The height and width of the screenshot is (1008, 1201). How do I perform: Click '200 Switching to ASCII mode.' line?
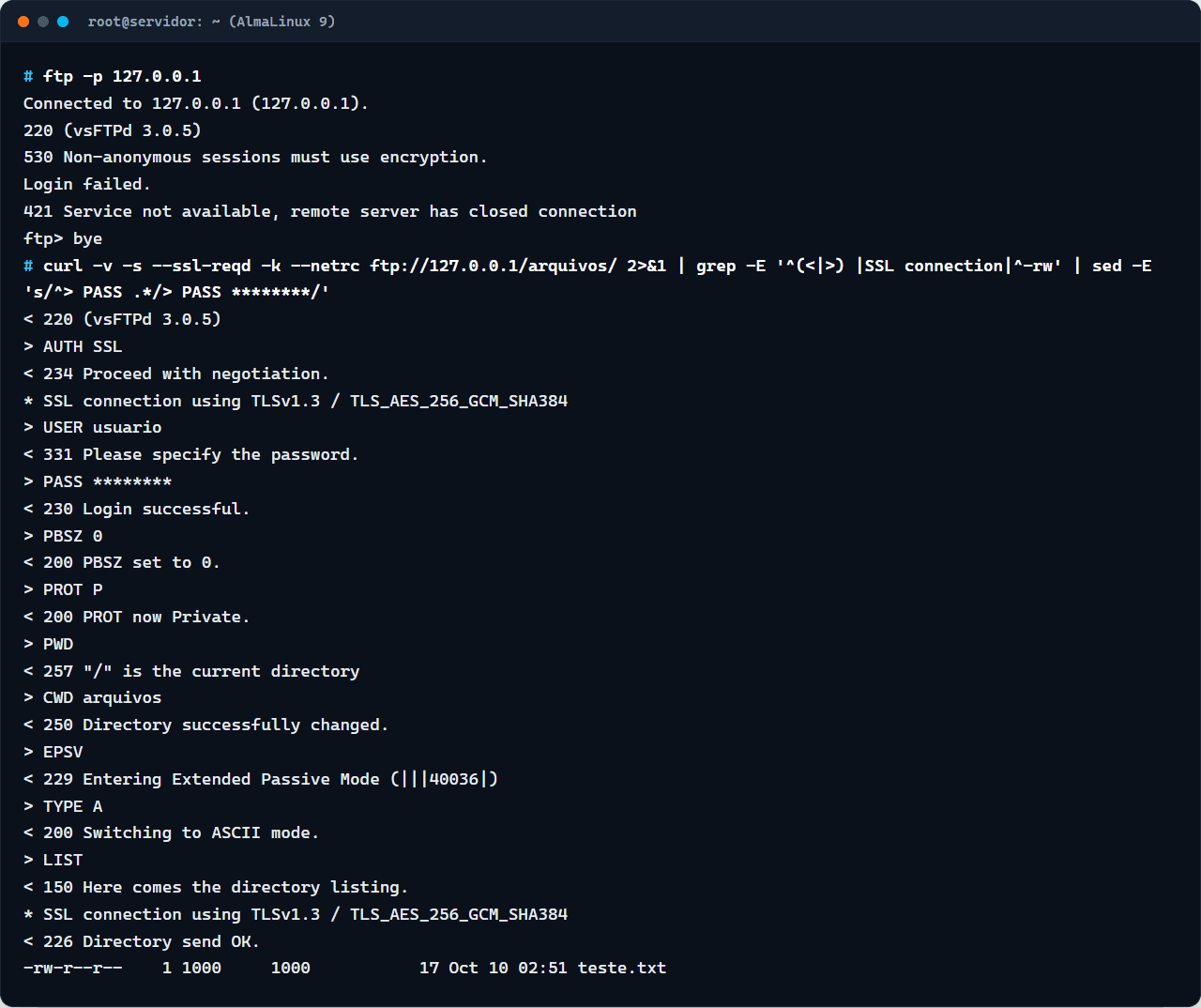pyautogui.click(x=172, y=832)
